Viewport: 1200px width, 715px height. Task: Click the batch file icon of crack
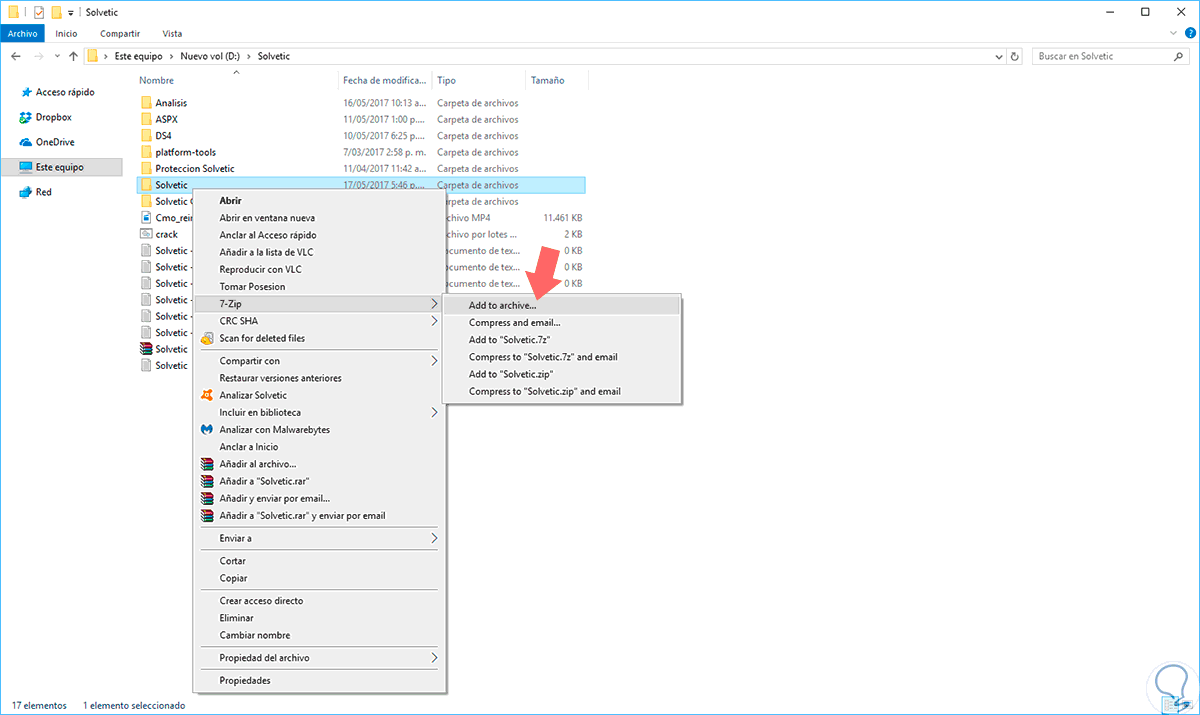146,234
